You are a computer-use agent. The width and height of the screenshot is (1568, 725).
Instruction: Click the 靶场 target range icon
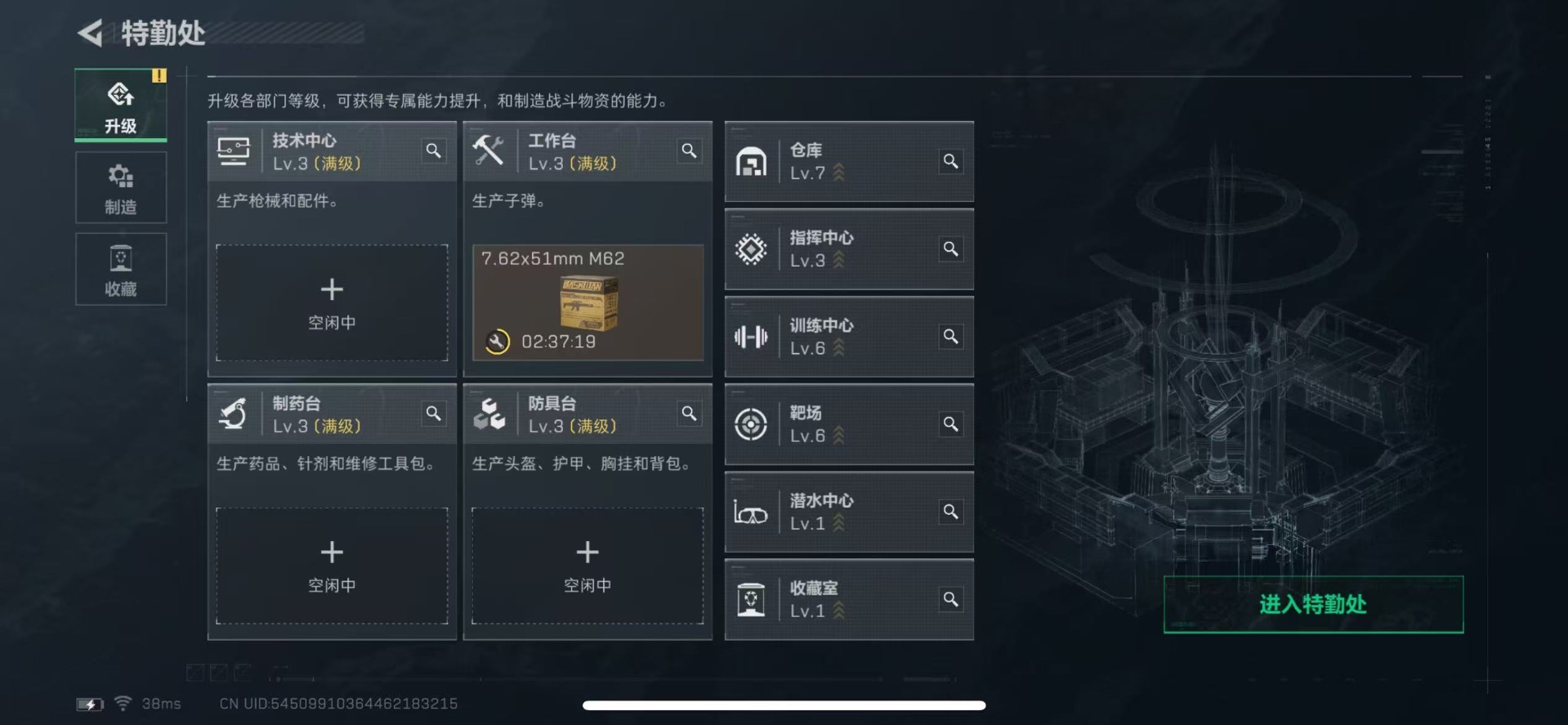(x=751, y=424)
